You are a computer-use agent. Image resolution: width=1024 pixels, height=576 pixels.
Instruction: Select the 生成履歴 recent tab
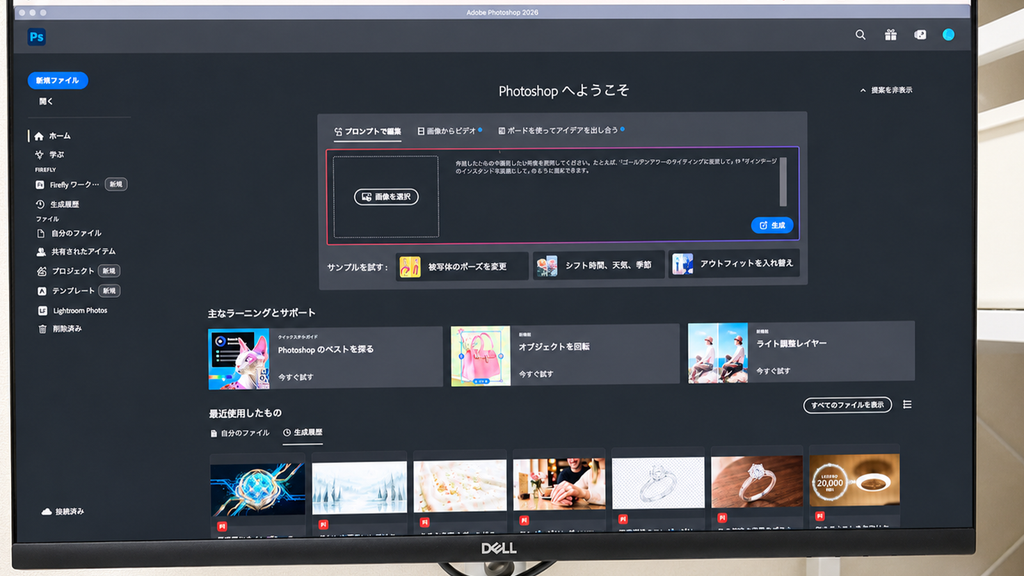coord(302,432)
